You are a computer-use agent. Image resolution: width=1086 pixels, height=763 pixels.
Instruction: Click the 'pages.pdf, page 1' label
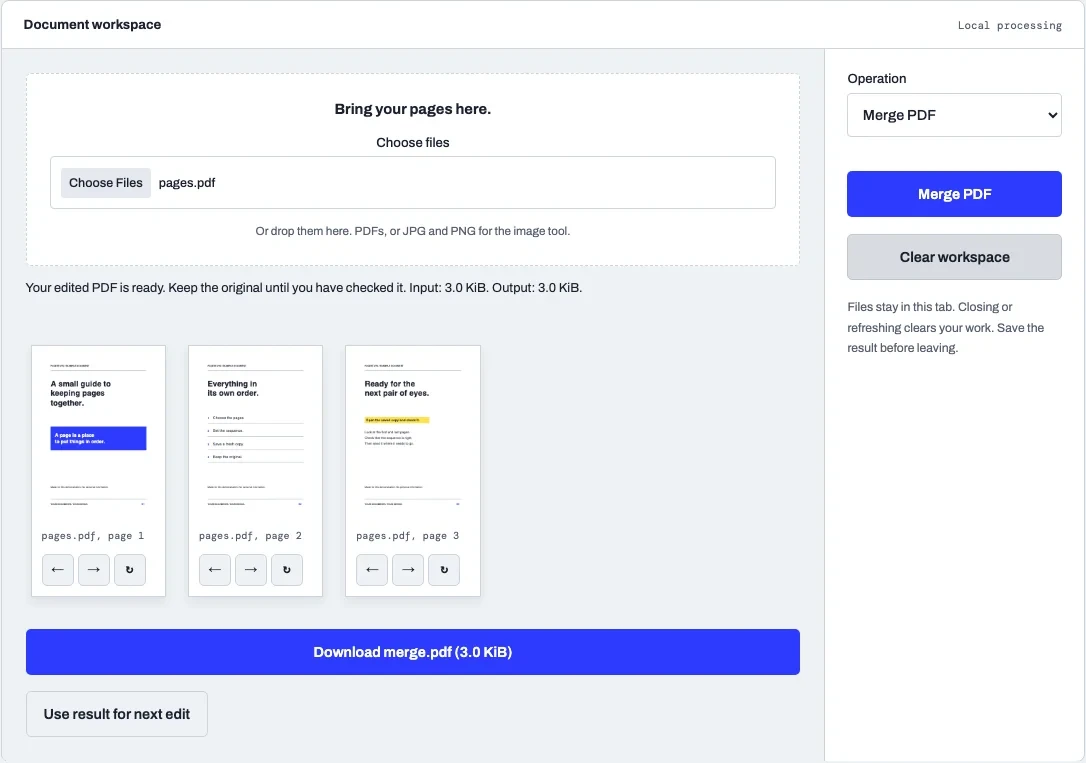click(x=93, y=536)
